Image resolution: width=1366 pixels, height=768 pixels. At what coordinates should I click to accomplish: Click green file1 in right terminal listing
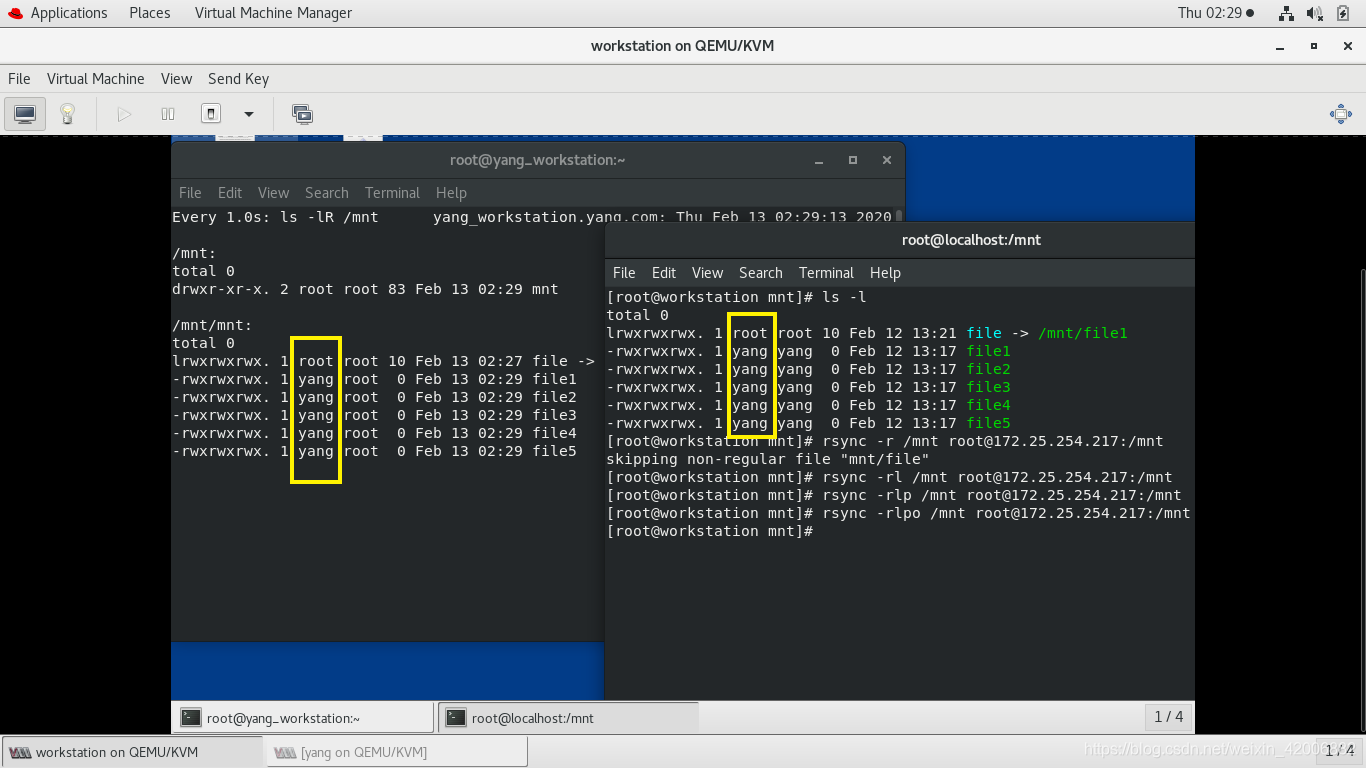tap(988, 351)
